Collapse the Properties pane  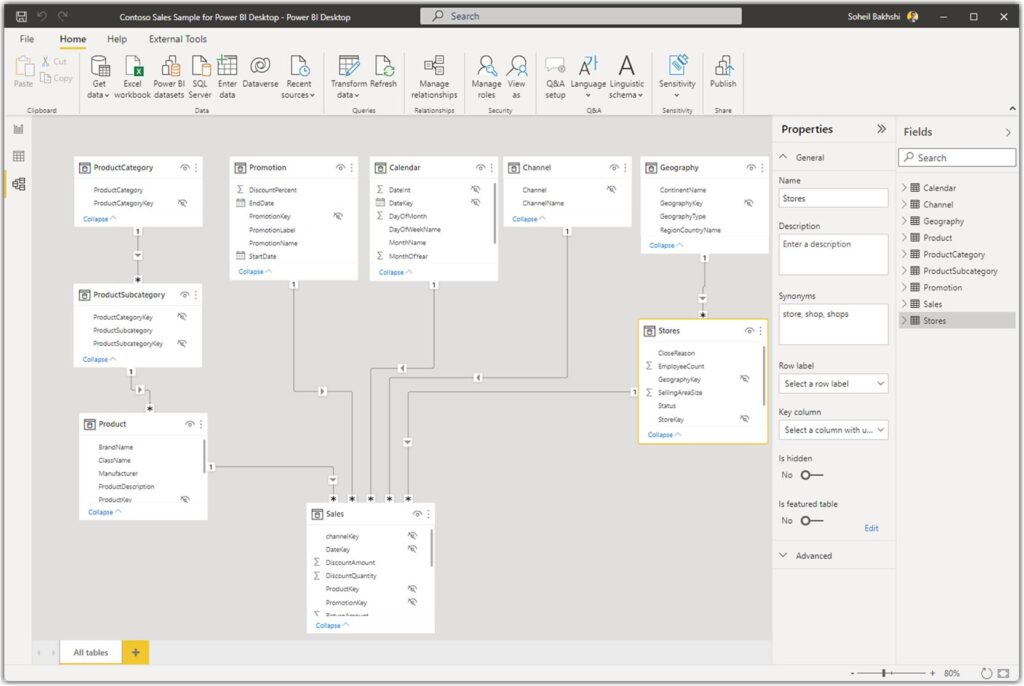881,129
